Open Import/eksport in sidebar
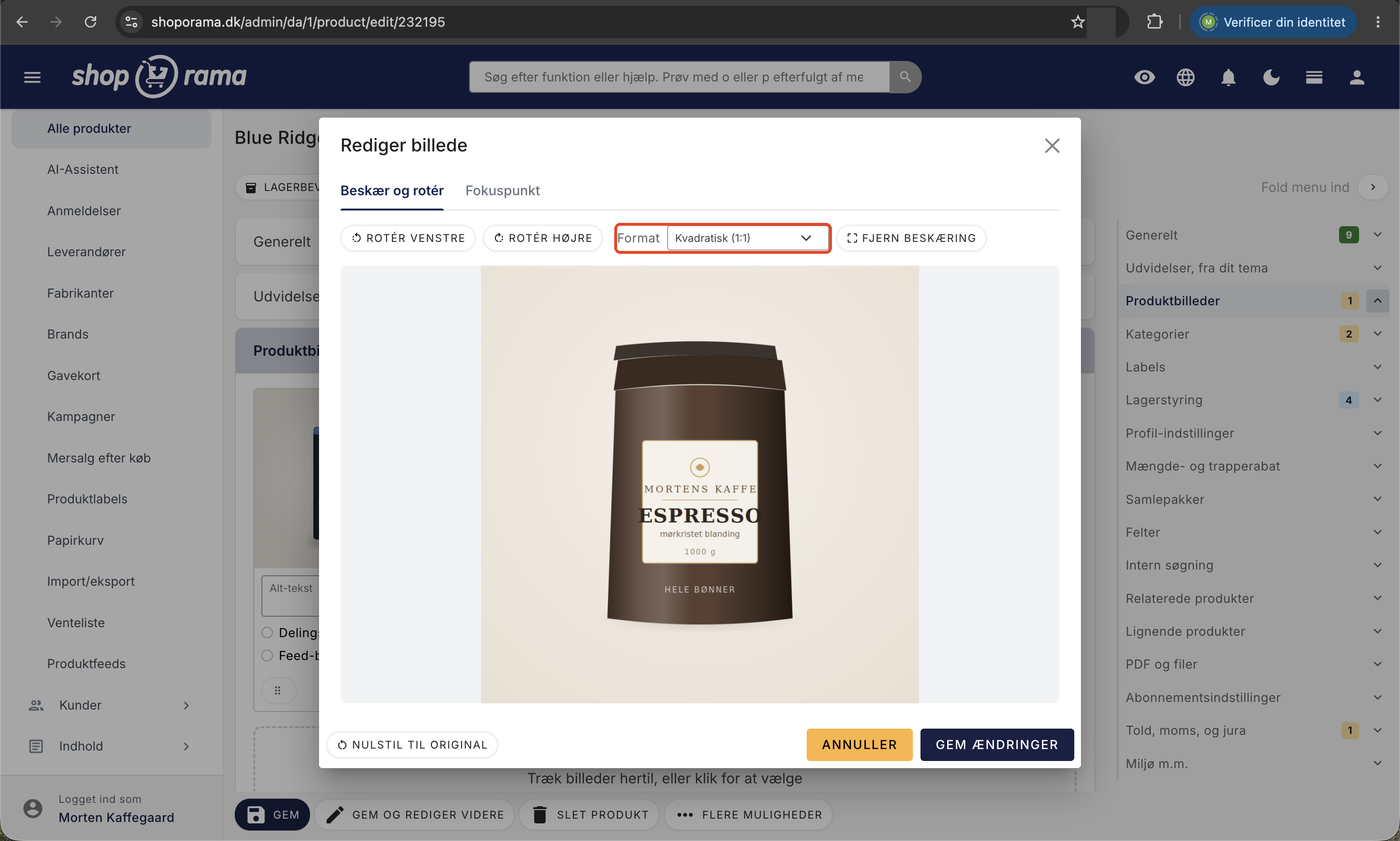Image resolution: width=1400 pixels, height=841 pixels. tap(91, 581)
